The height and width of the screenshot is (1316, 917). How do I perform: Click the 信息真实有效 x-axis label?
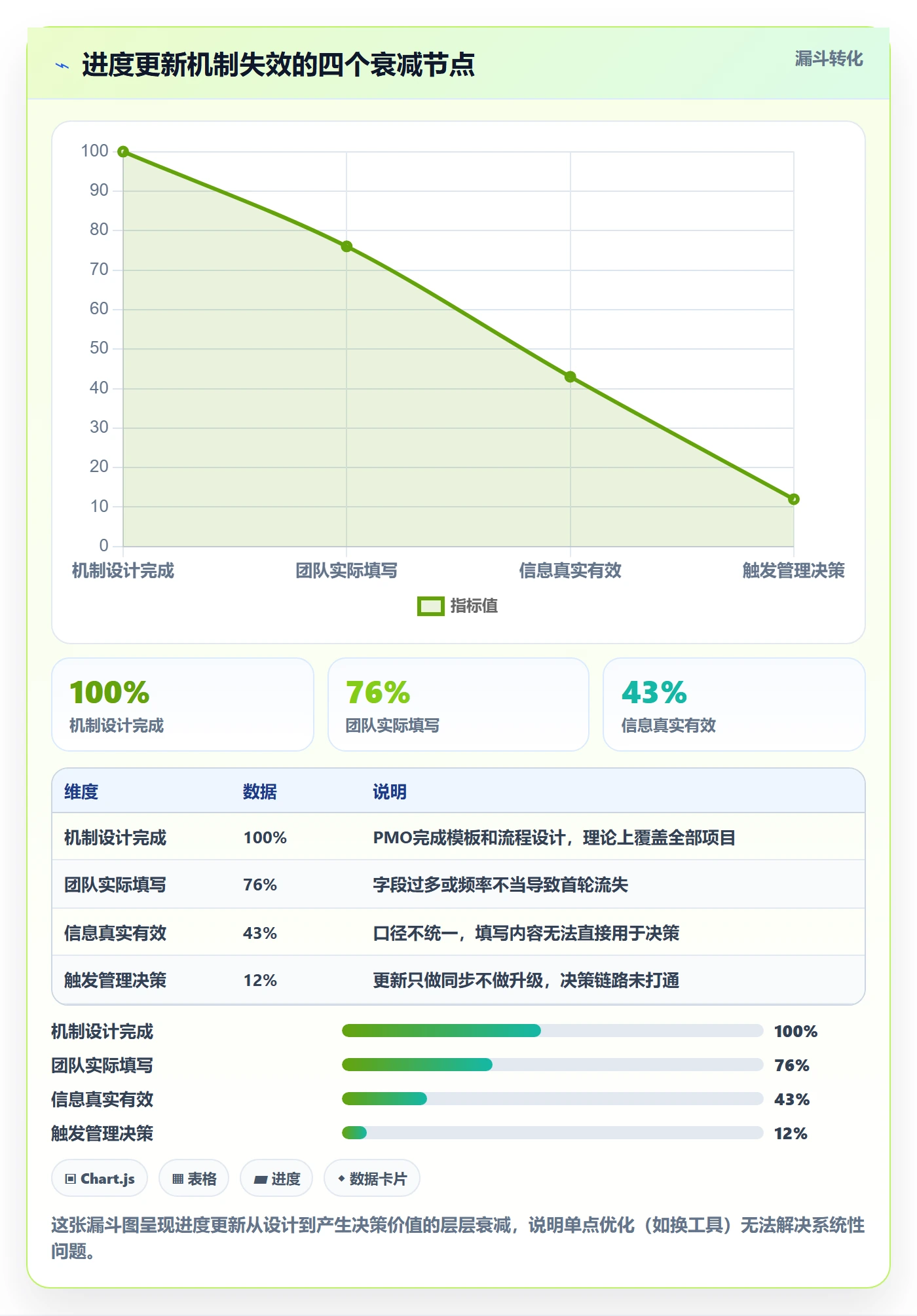coord(571,571)
